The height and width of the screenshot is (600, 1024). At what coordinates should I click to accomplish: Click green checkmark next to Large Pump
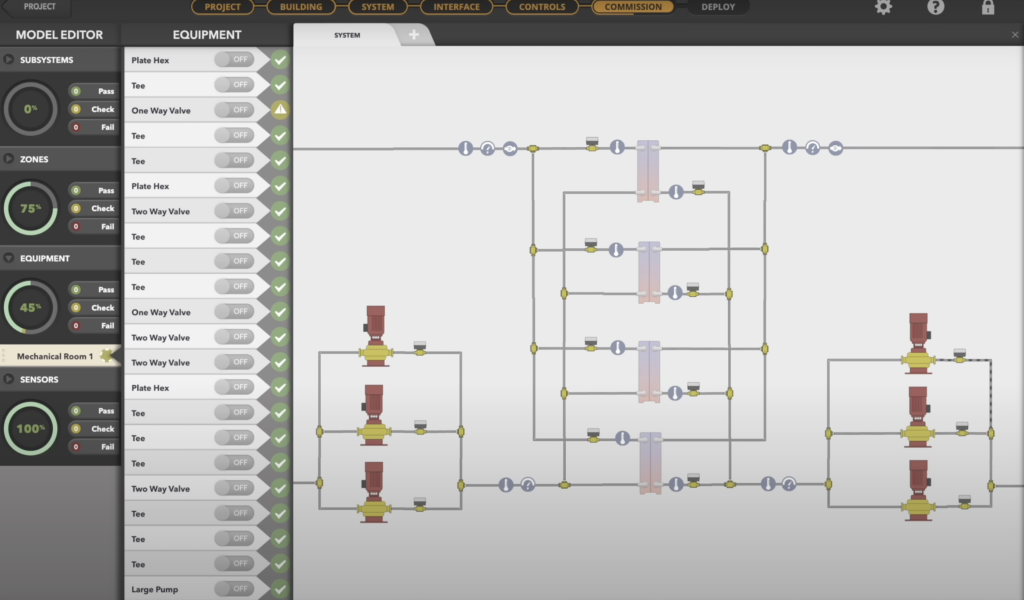click(x=280, y=589)
